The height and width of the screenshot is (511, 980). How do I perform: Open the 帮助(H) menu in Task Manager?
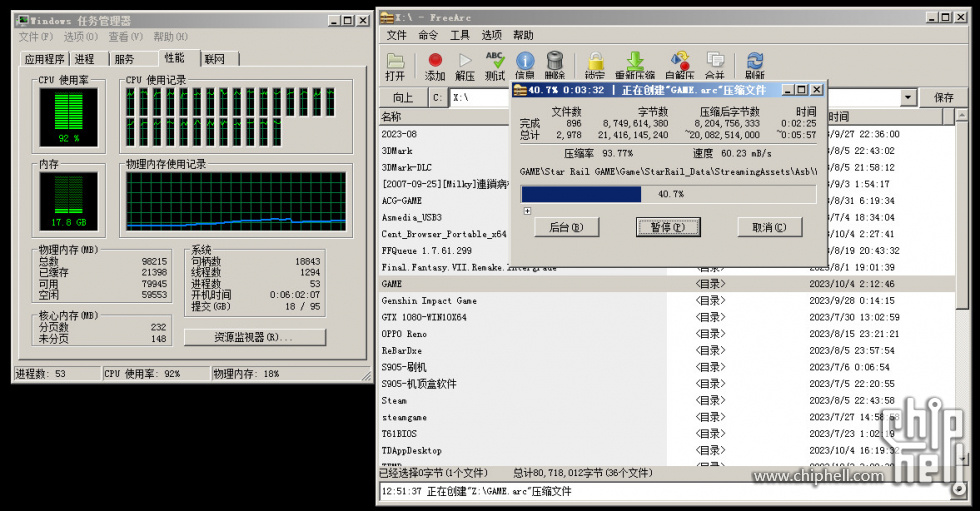[171, 37]
